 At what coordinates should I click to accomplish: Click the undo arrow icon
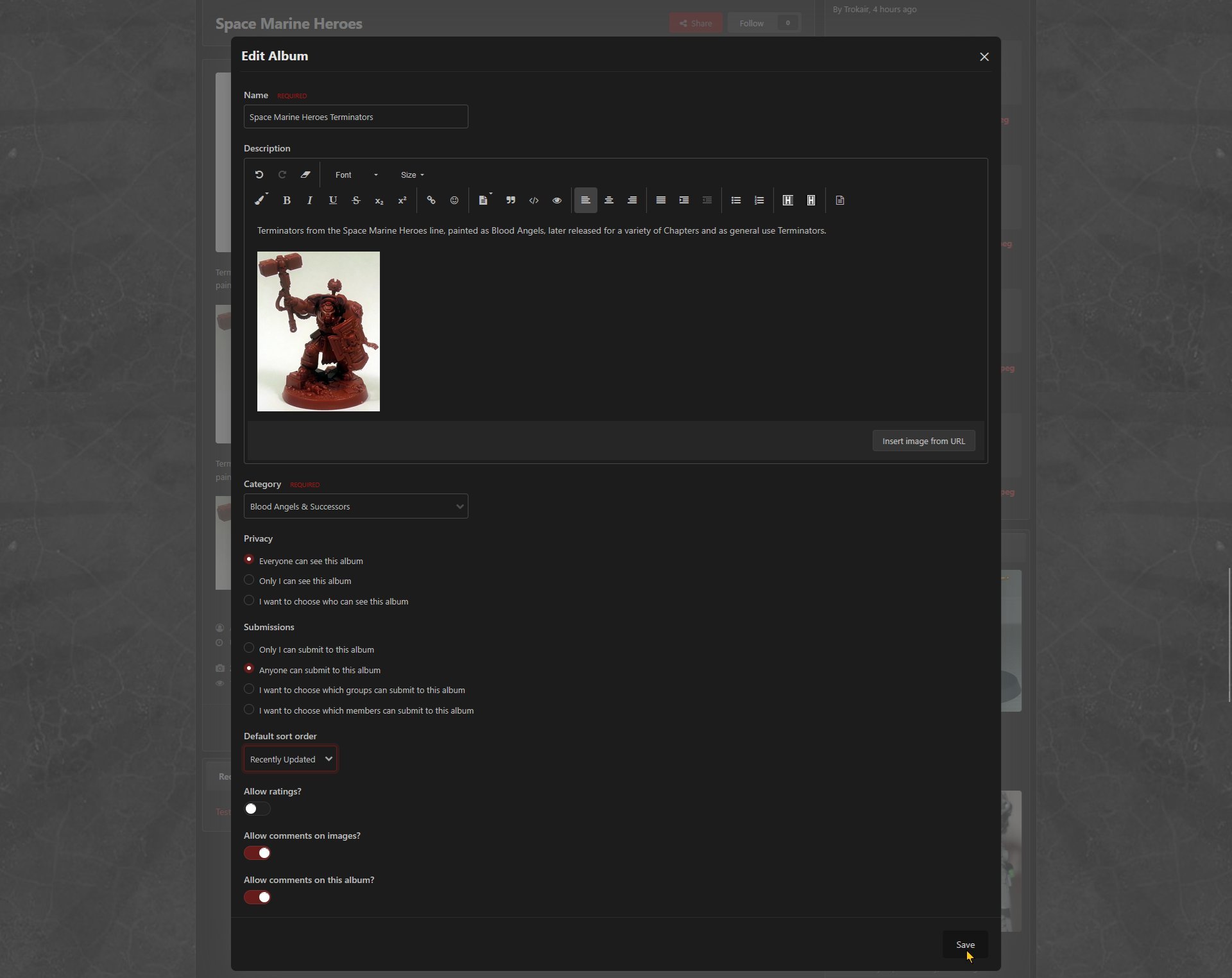[x=259, y=175]
